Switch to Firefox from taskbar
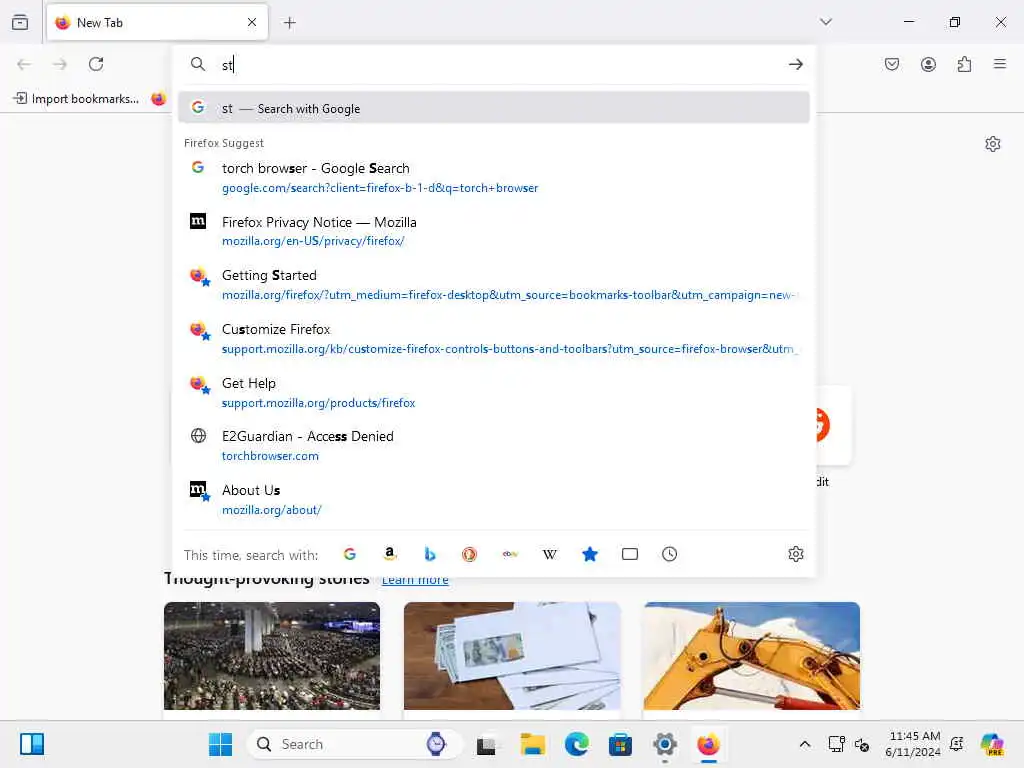This screenshot has width=1024, height=768. pos(708,744)
